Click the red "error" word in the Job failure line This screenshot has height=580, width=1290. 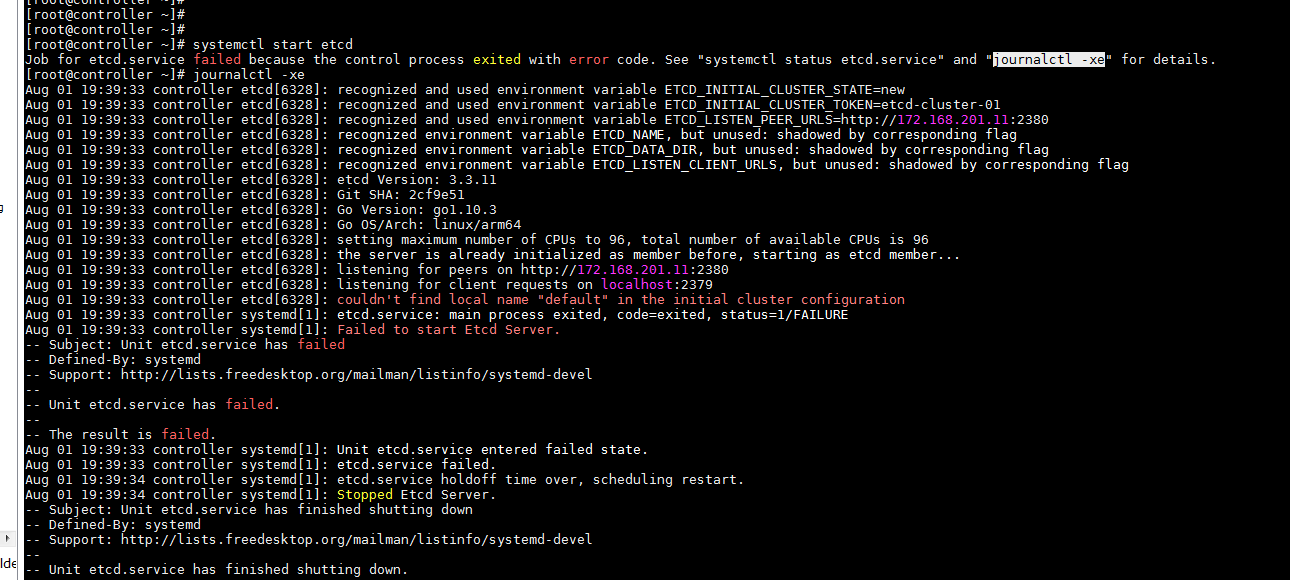589,59
